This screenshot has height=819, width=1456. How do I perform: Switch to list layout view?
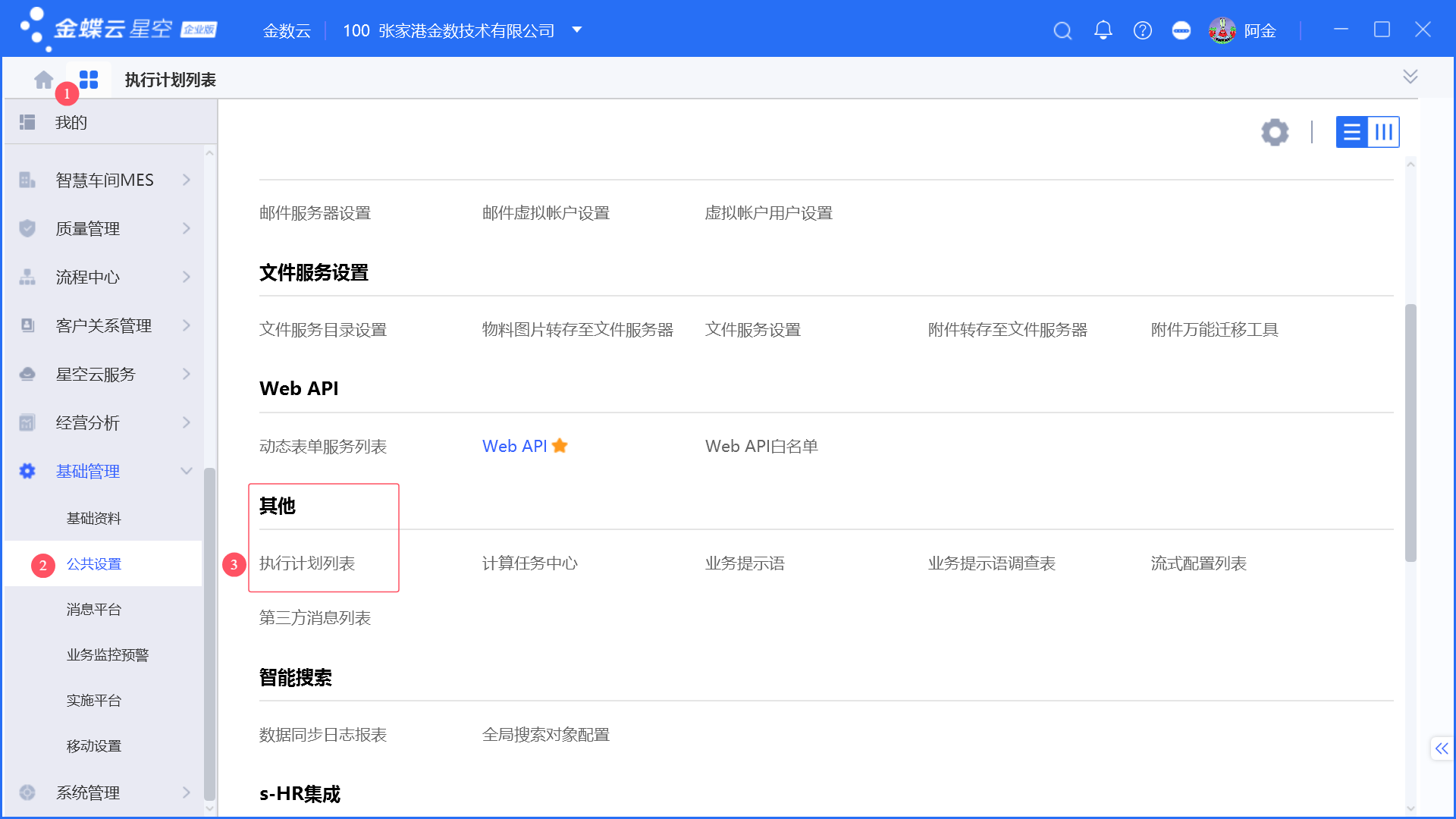pos(1351,132)
